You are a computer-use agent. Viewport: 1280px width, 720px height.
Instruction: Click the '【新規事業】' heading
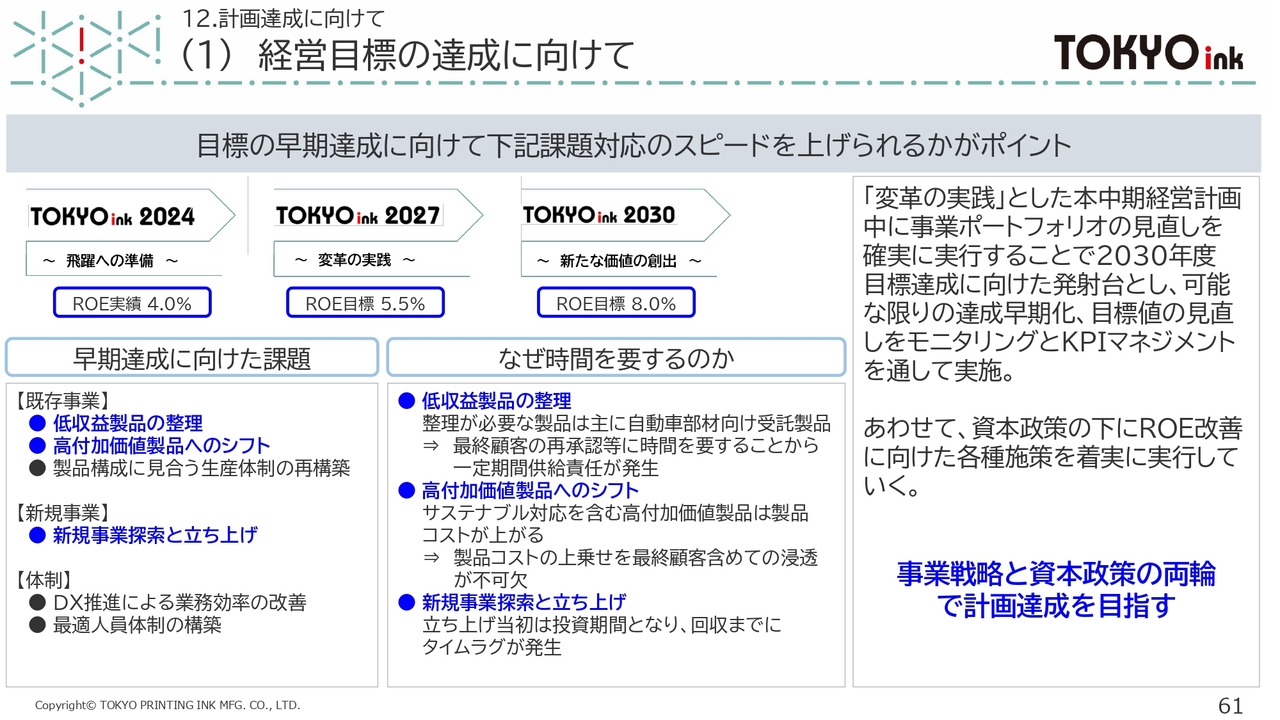pos(62,513)
